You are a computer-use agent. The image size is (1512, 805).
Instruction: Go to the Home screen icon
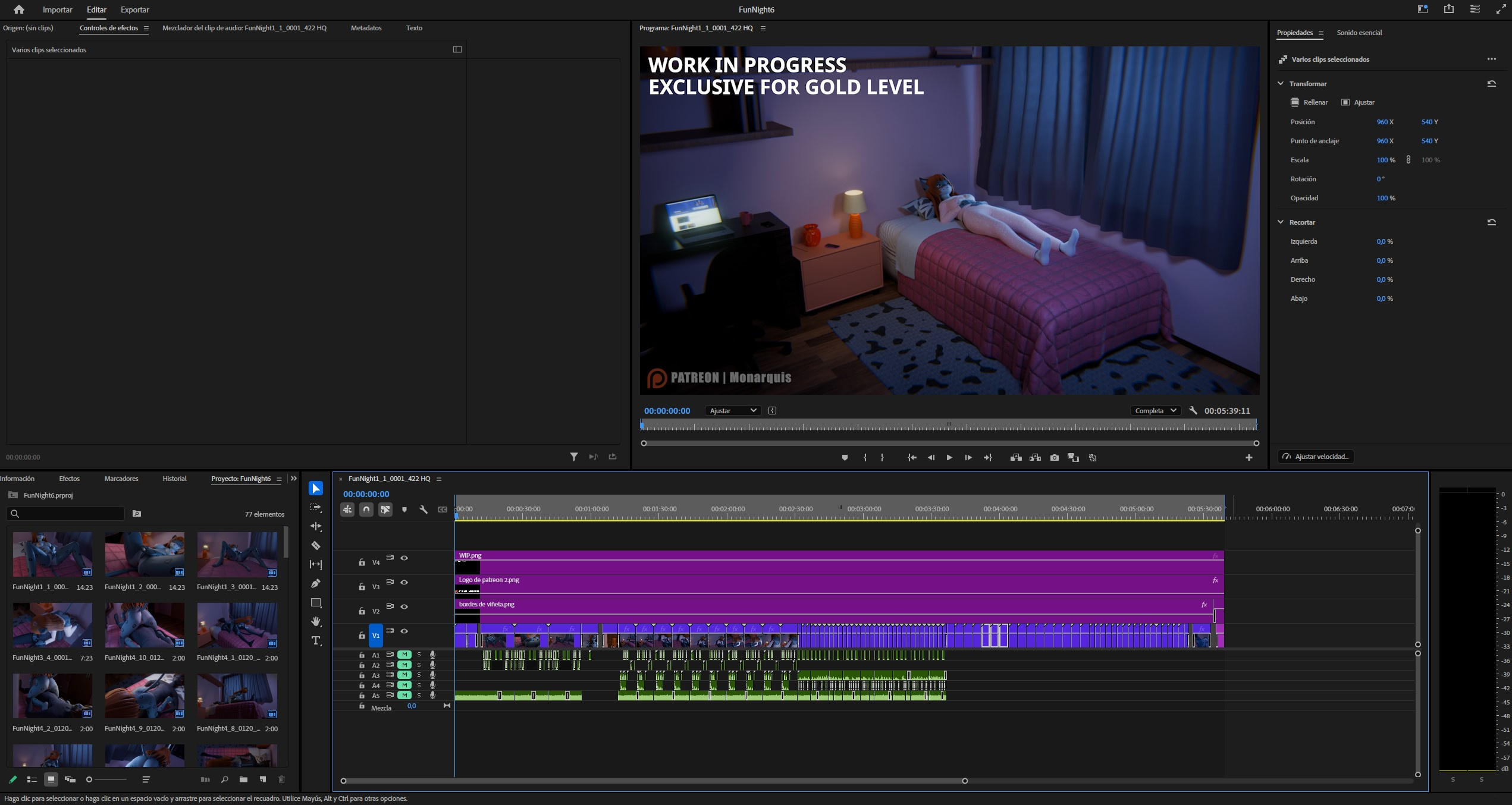point(19,10)
